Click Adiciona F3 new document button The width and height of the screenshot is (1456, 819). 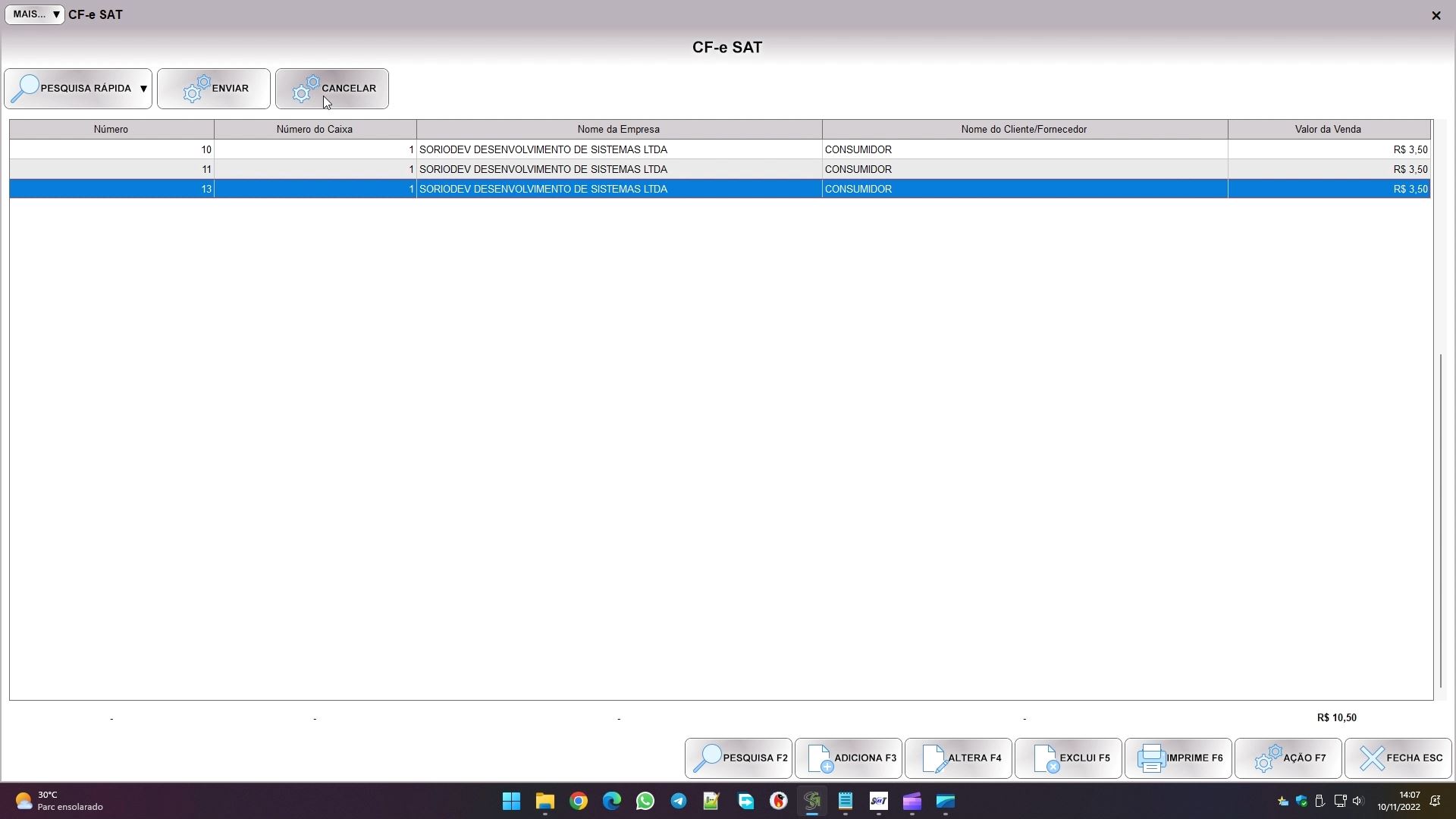(848, 758)
